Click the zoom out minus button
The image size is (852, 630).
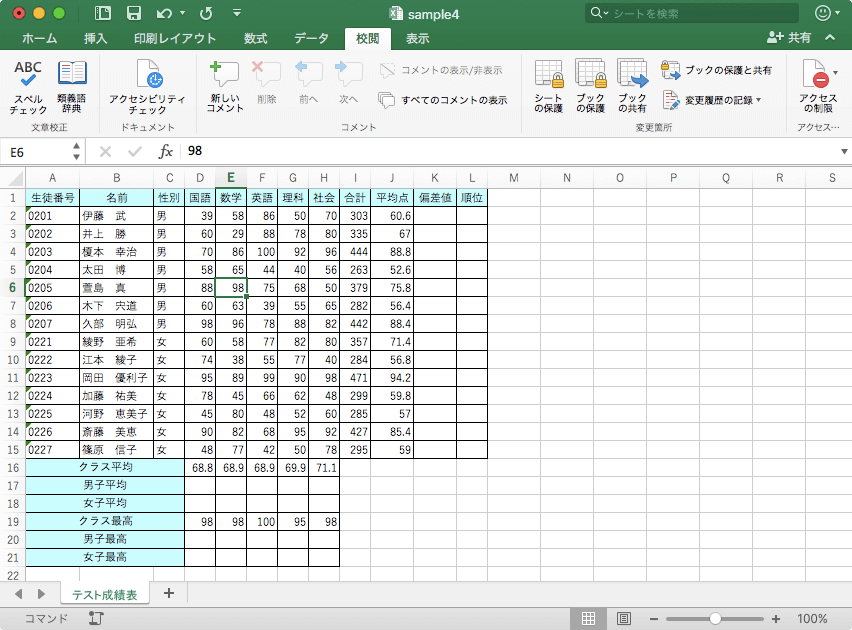click(654, 619)
